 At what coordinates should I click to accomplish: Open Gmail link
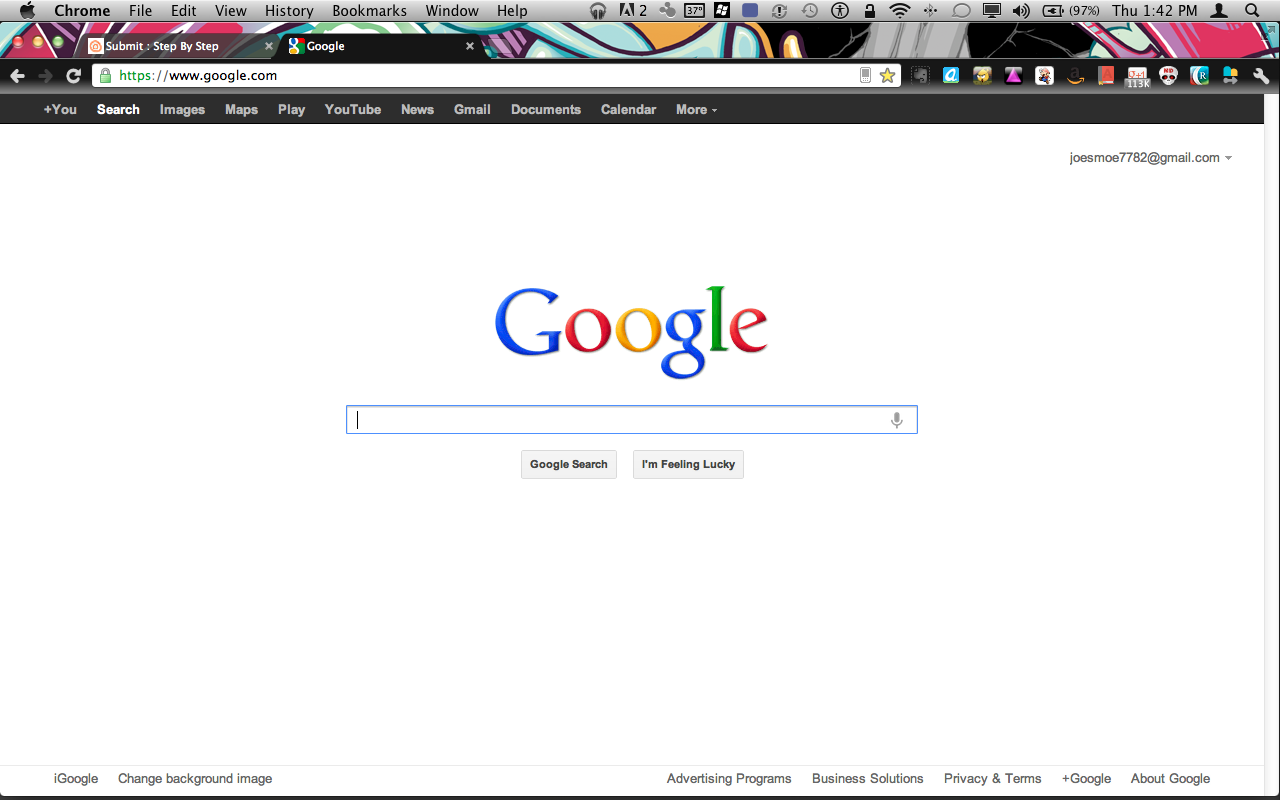(472, 110)
